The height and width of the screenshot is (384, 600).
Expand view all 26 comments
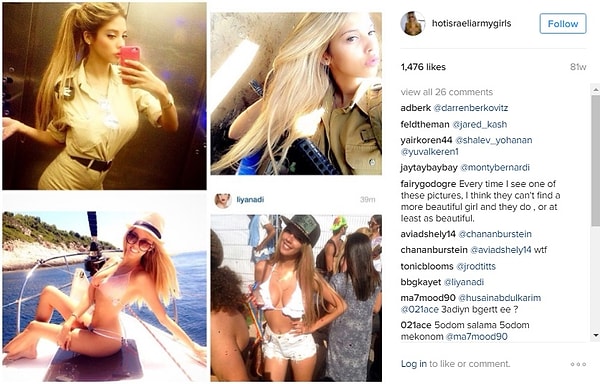tap(447, 92)
